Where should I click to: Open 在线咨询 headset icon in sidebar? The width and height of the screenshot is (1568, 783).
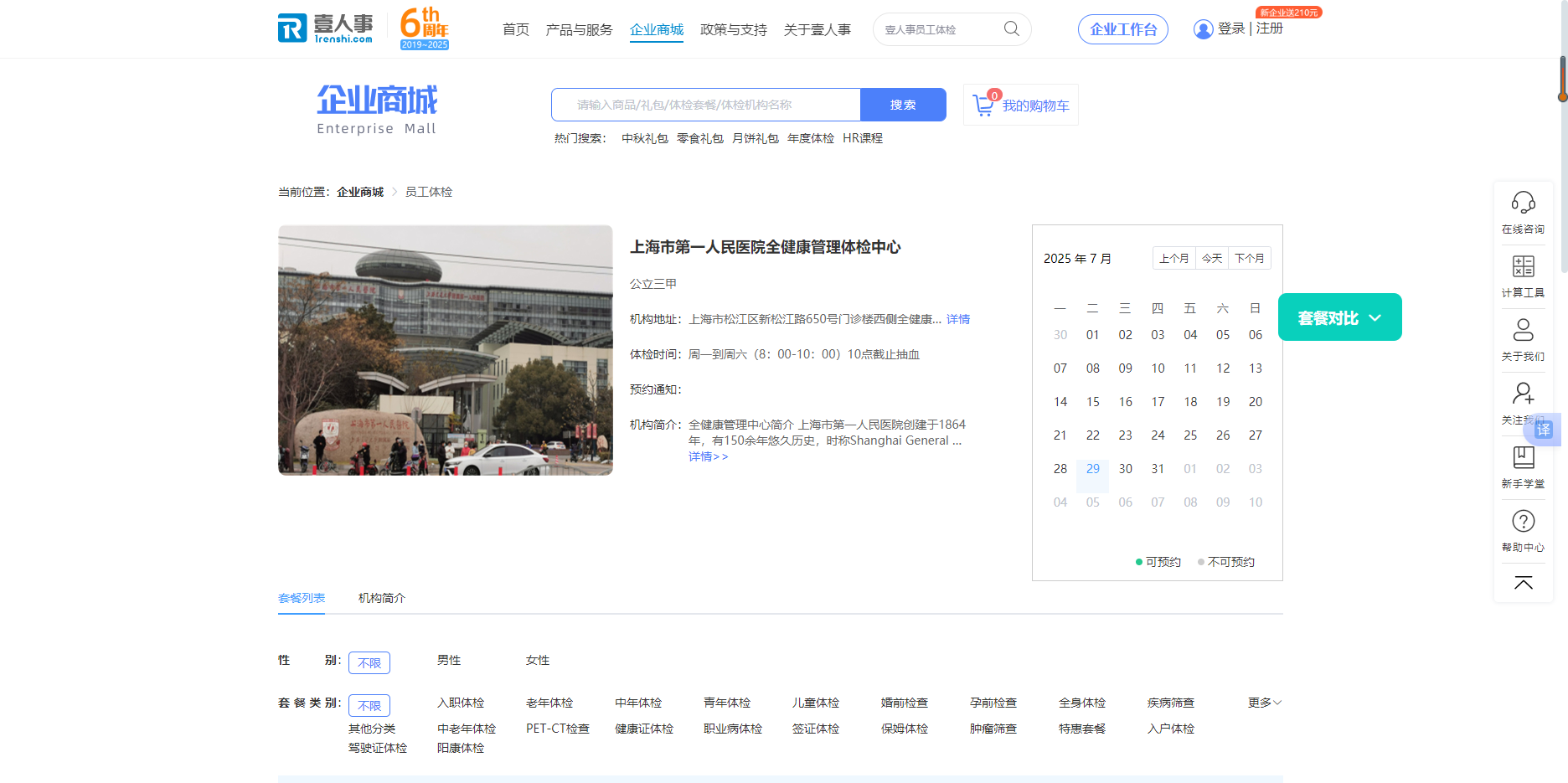(1523, 203)
